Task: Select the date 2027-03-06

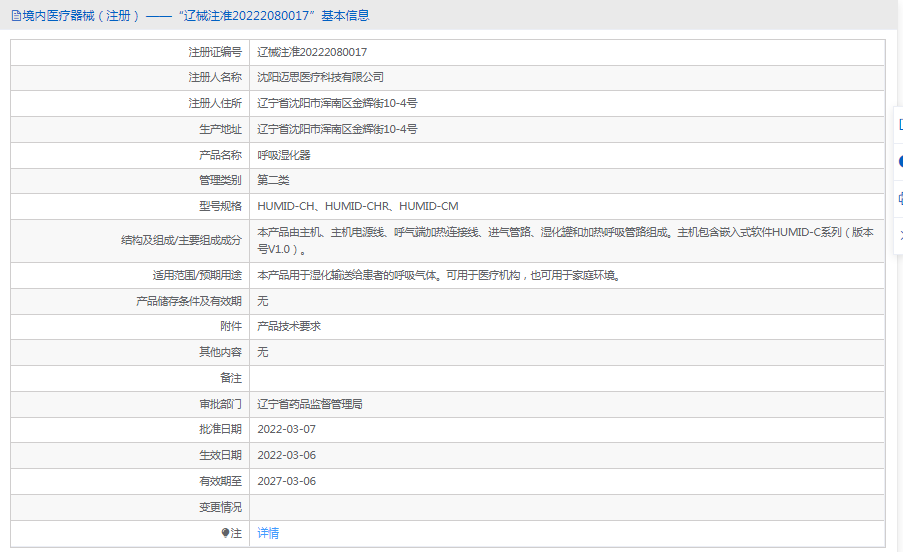Action: [x=286, y=481]
